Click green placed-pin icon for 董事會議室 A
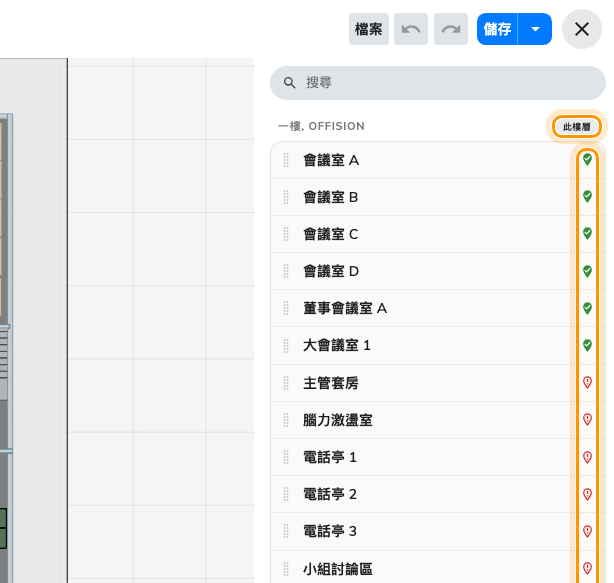614x583 pixels. tap(587, 308)
